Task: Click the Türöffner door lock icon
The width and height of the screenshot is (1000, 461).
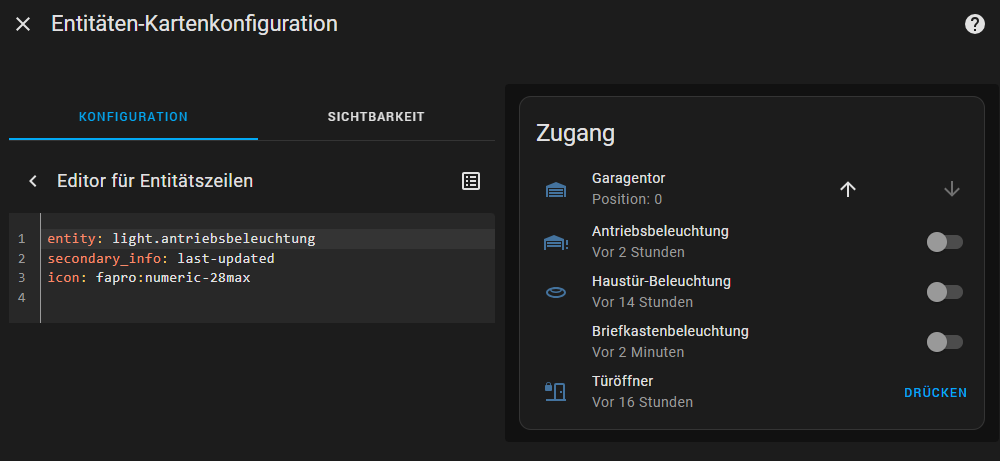Action: [556, 391]
